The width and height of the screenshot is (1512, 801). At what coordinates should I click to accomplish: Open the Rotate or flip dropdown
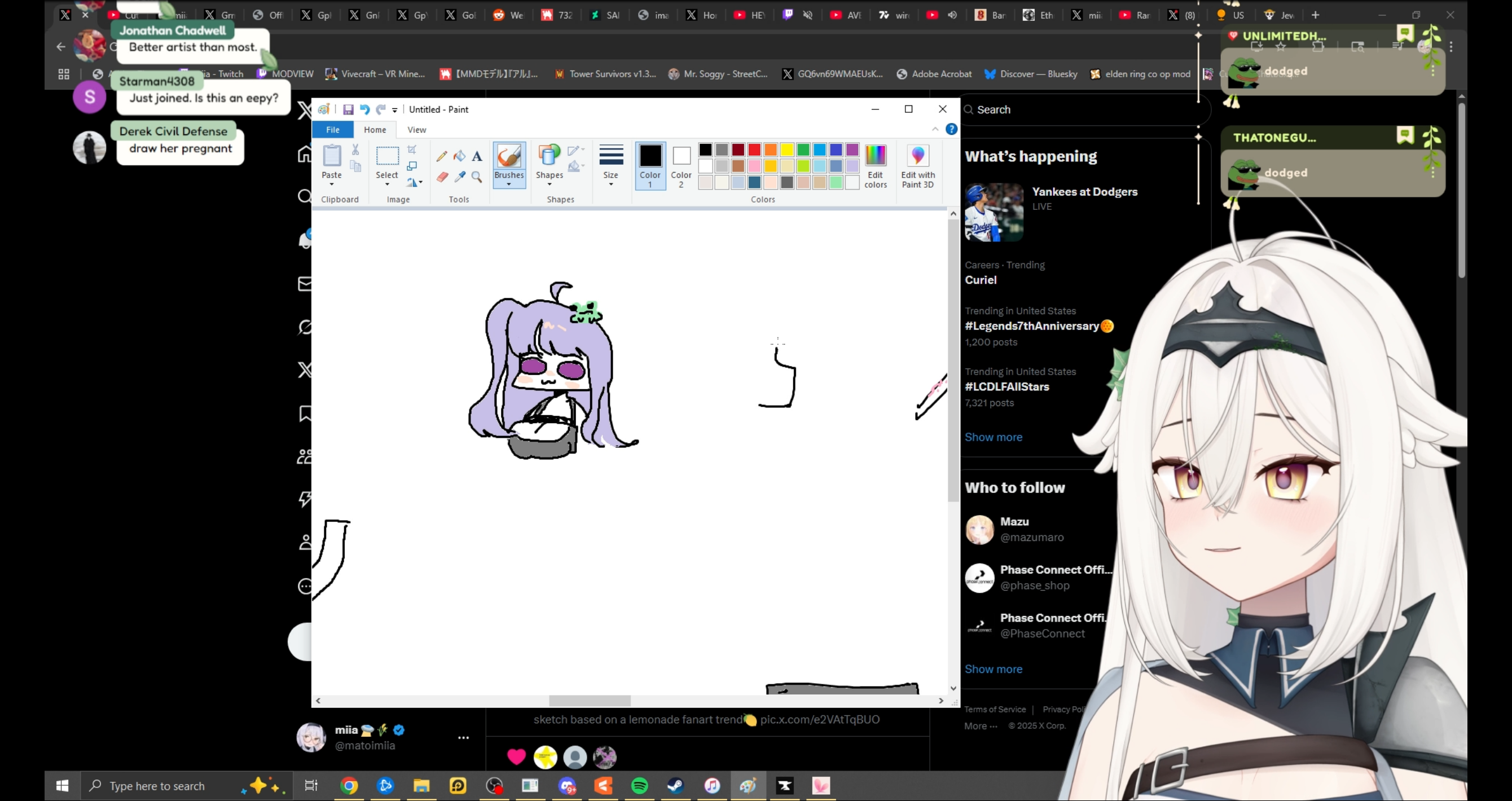(415, 183)
